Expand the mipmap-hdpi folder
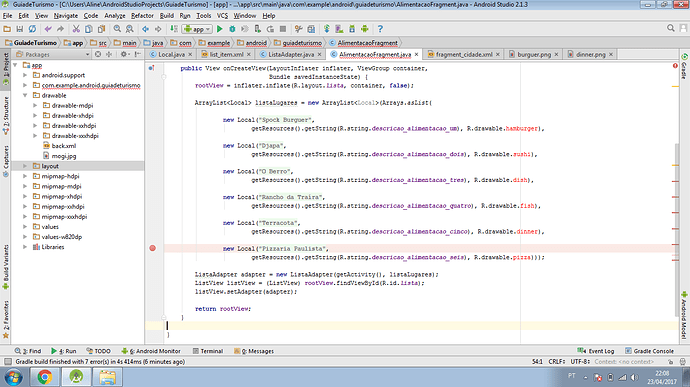 point(25,177)
